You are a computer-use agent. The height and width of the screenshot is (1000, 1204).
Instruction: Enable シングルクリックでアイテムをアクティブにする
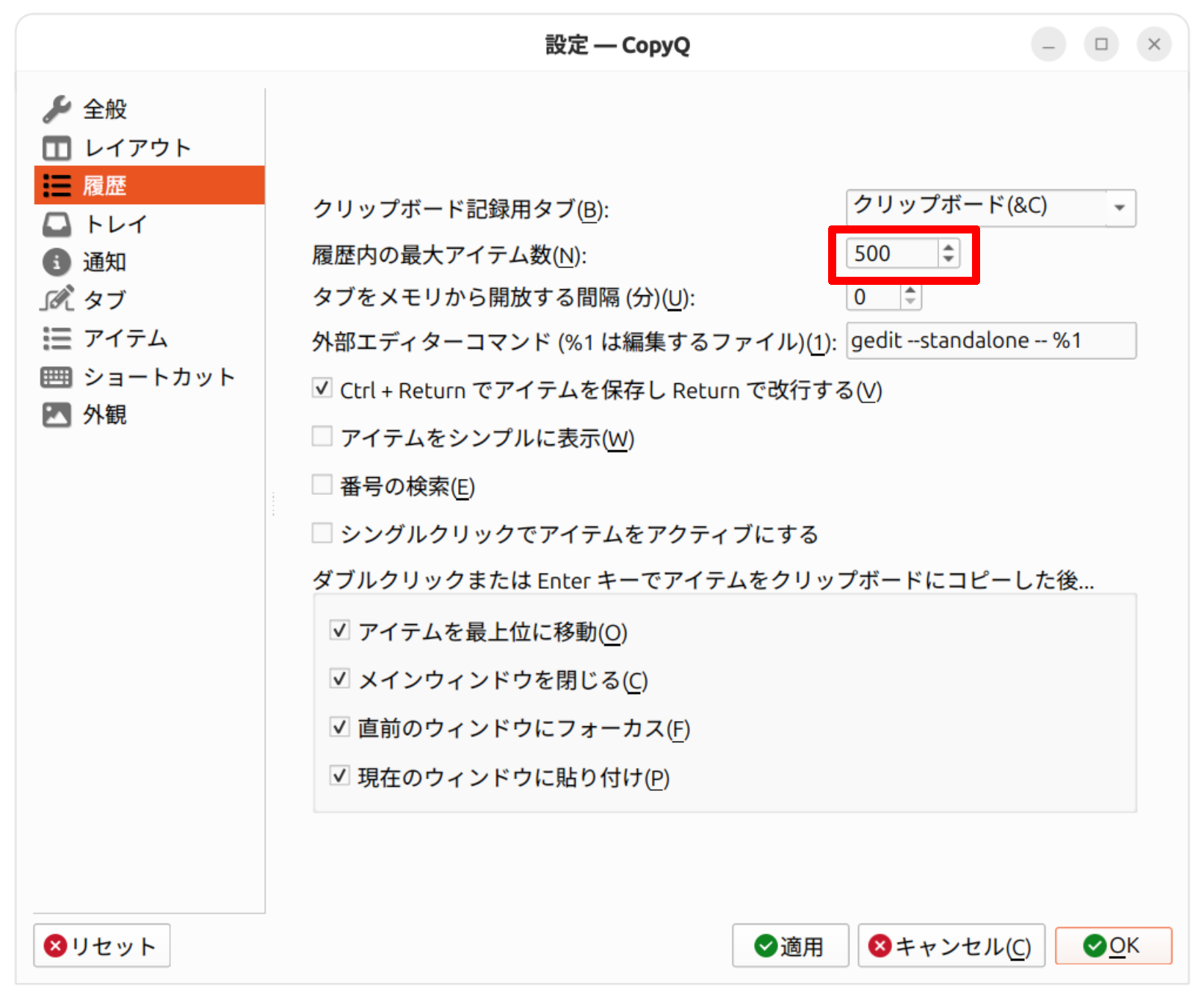(322, 533)
